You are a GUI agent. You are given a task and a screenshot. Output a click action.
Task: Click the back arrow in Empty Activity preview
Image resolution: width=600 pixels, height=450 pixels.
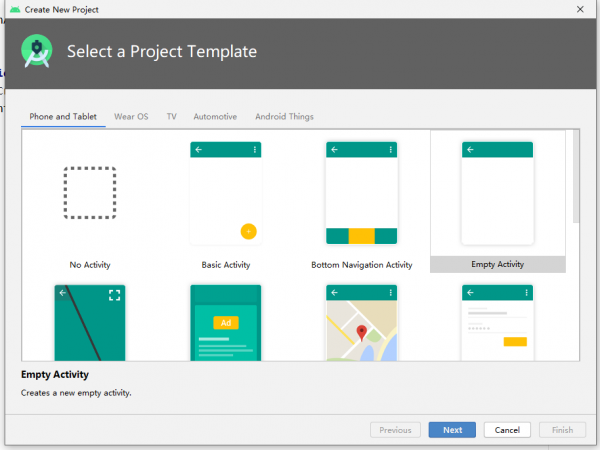point(470,149)
